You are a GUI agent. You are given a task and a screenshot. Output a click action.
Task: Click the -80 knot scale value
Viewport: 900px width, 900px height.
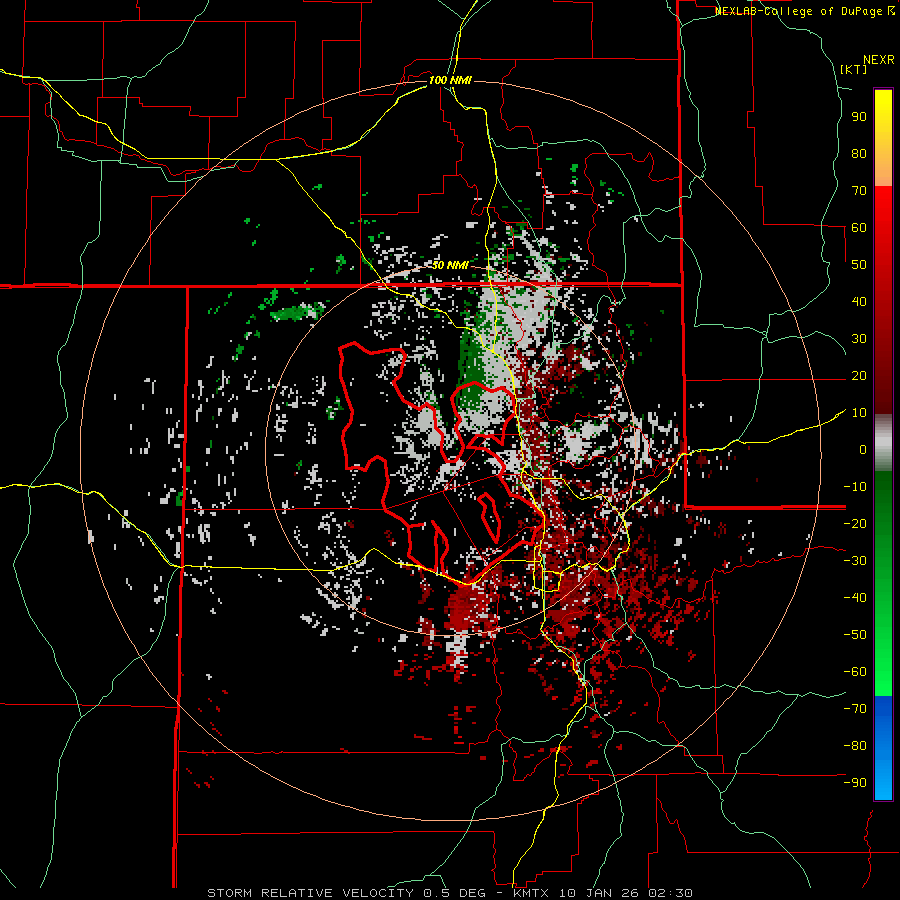[855, 746]
